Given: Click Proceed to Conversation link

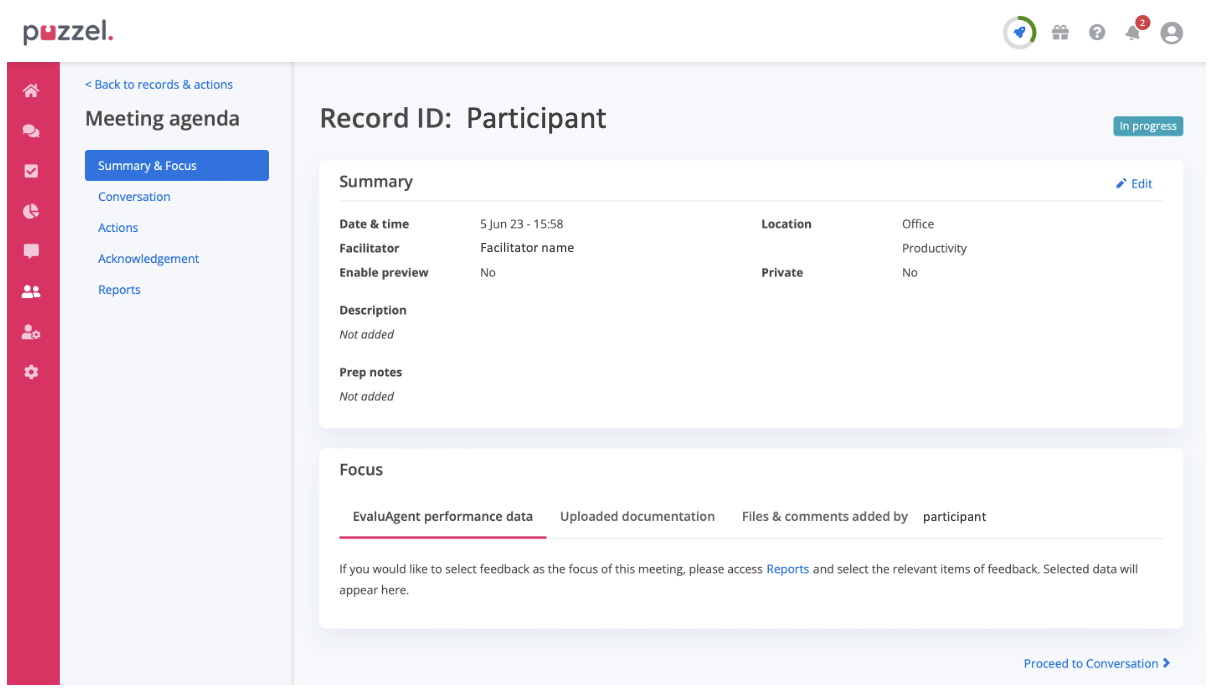Looking at the screenshot, I should (x=1096, y=663).
